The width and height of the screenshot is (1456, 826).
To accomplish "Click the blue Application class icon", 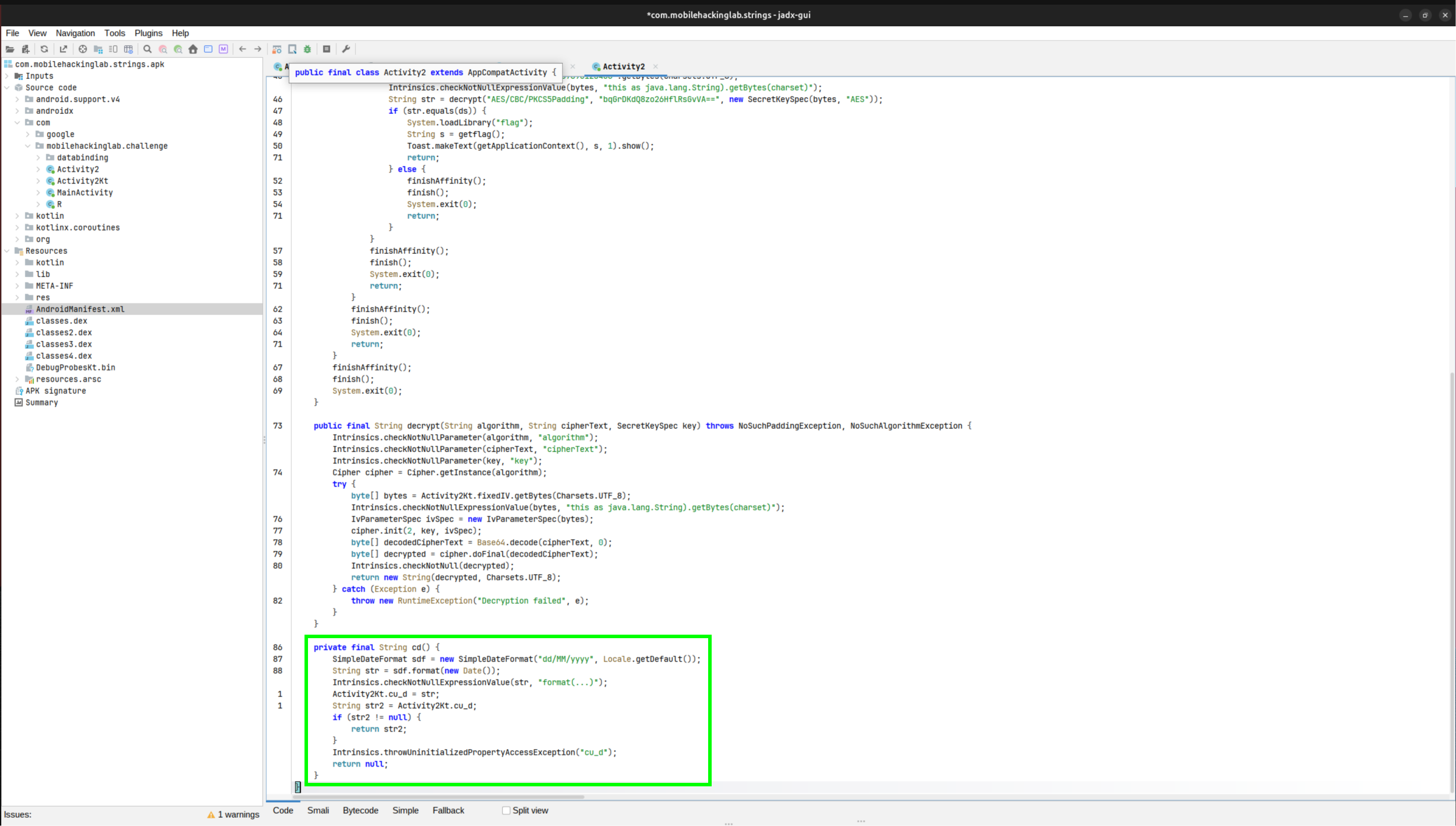I will pos(208,50).
